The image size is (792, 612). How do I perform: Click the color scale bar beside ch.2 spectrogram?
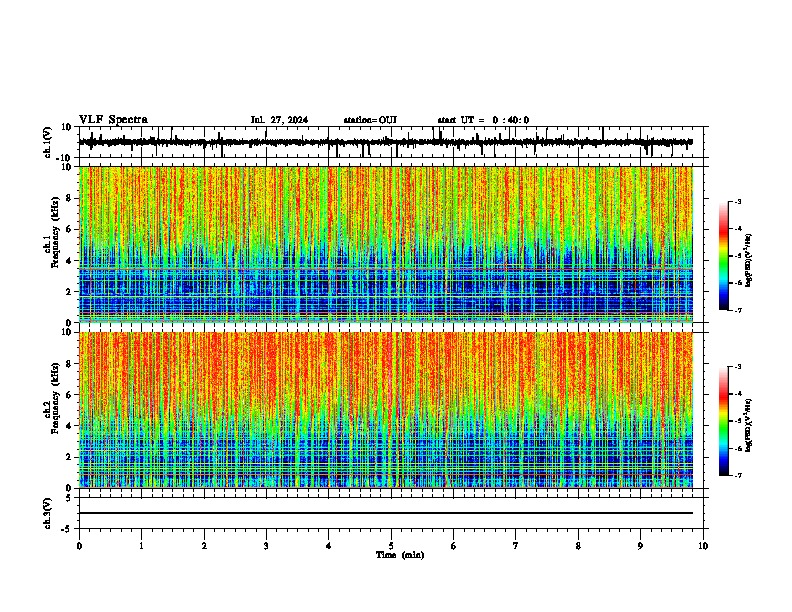(723, 421)
